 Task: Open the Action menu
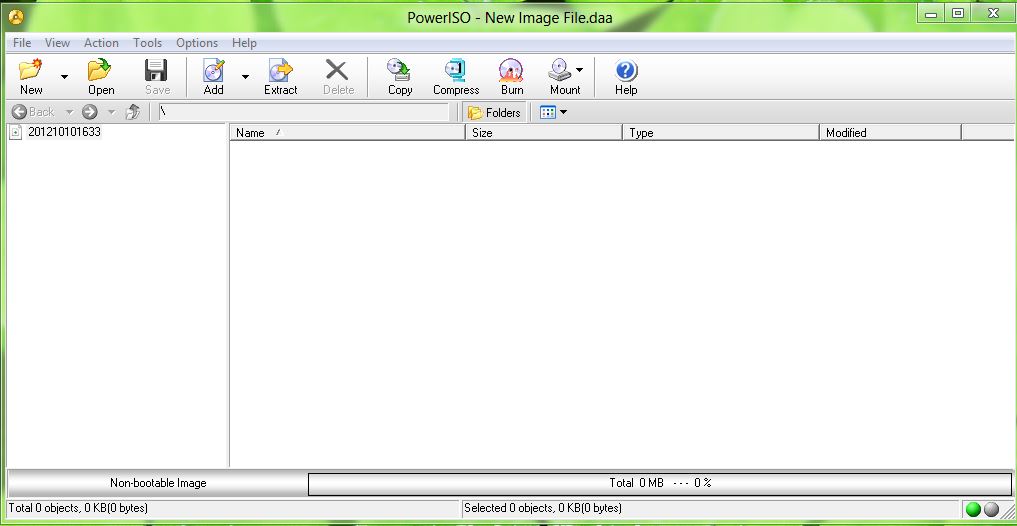pyautogui.click(x=101, y=43)
